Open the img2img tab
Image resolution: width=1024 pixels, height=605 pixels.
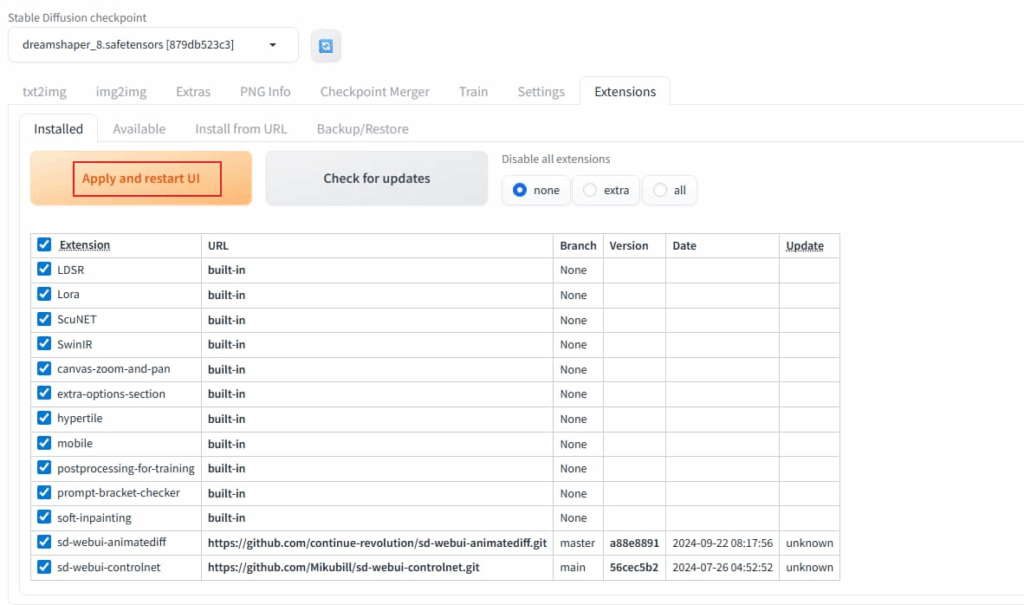[x=121, y=91]
